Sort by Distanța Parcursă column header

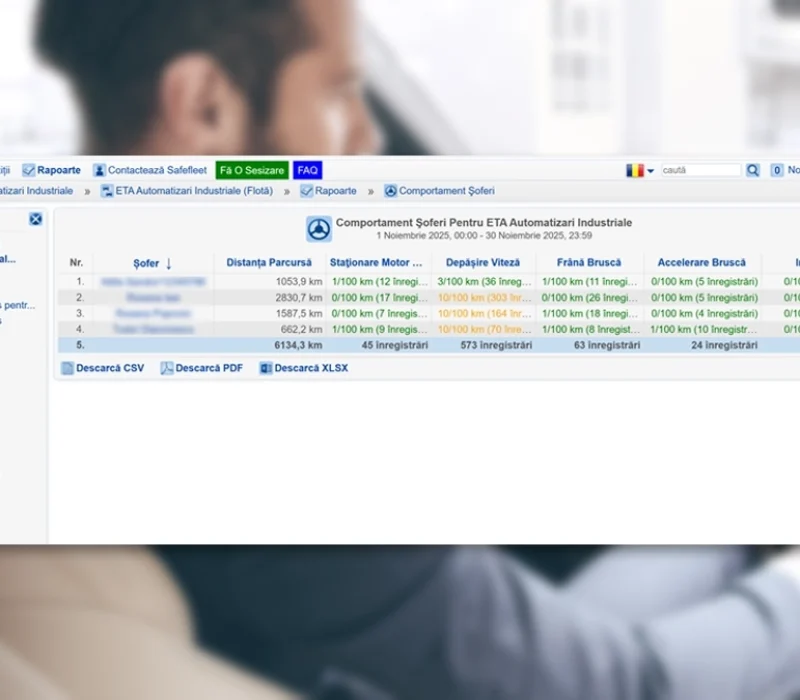[x=268, y=263]
